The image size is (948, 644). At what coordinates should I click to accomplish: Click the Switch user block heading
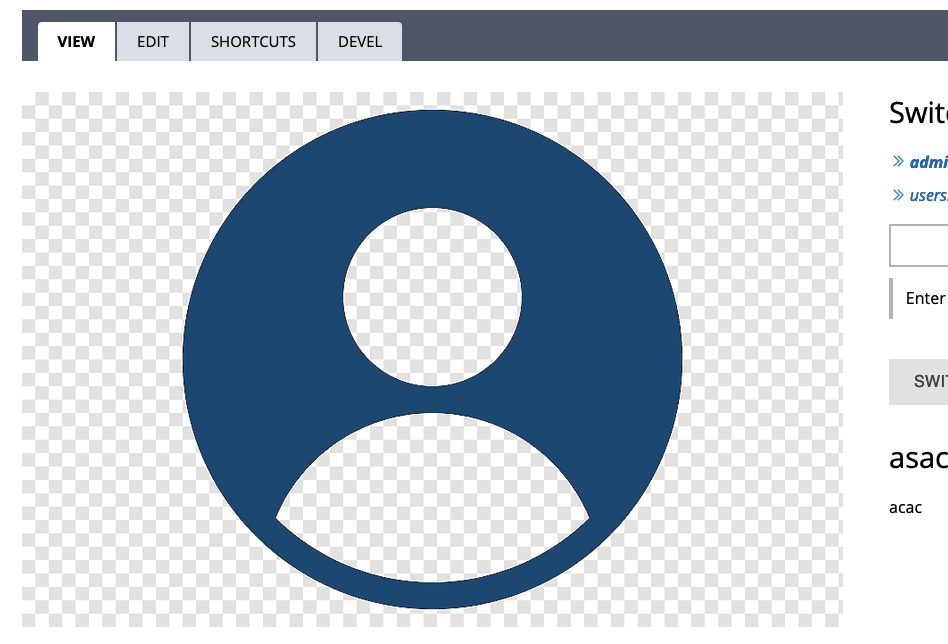(918, 113)
